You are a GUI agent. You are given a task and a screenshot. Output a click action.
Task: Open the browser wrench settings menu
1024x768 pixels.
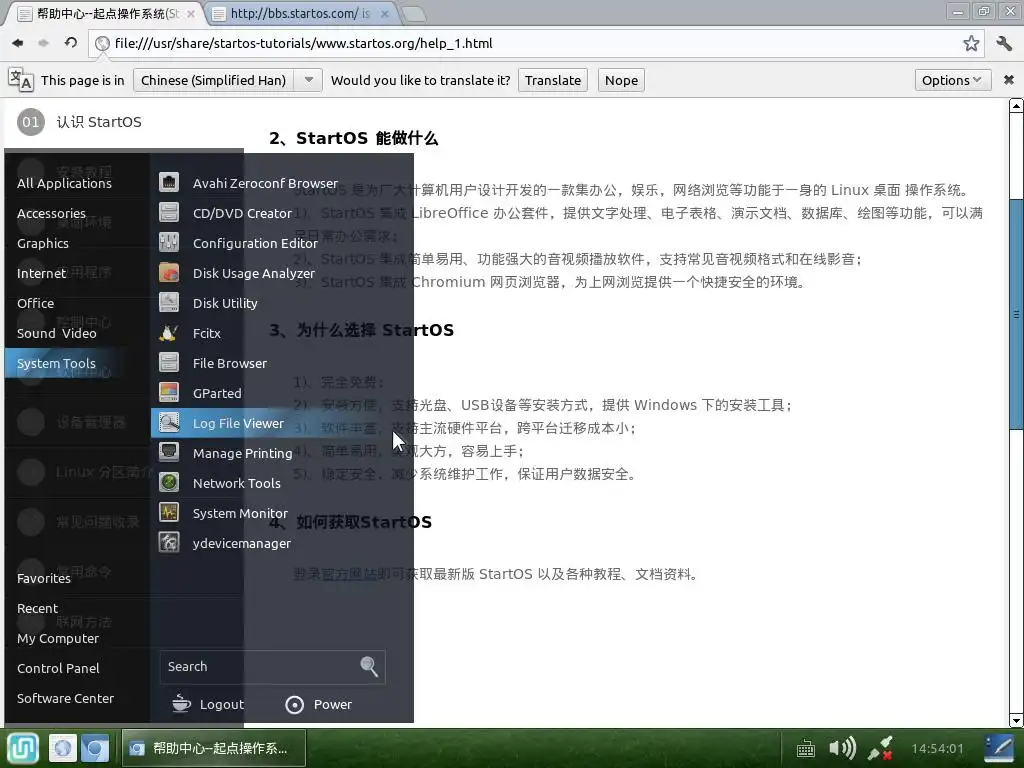click(x=1004, y=43)
